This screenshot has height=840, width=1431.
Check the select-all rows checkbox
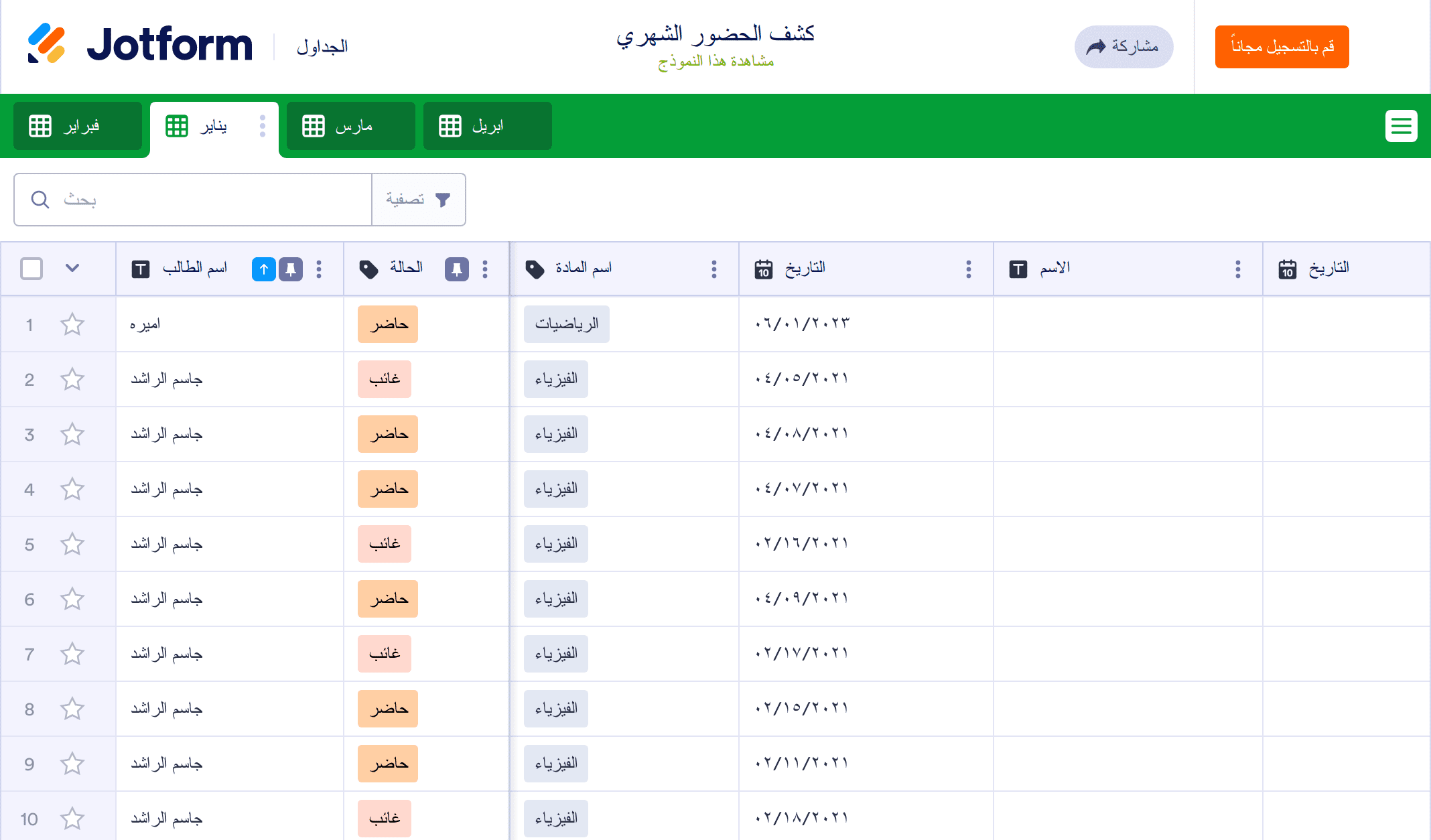coord(31,269)
